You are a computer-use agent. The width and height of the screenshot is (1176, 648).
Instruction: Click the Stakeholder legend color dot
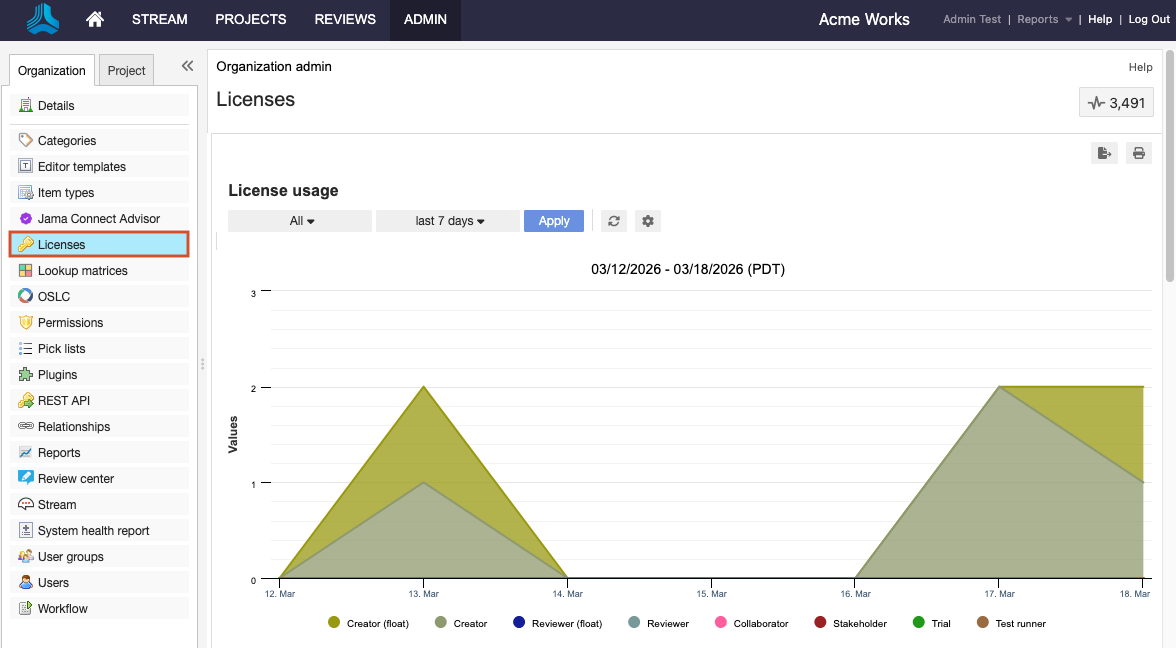click(x=820, y=623)
